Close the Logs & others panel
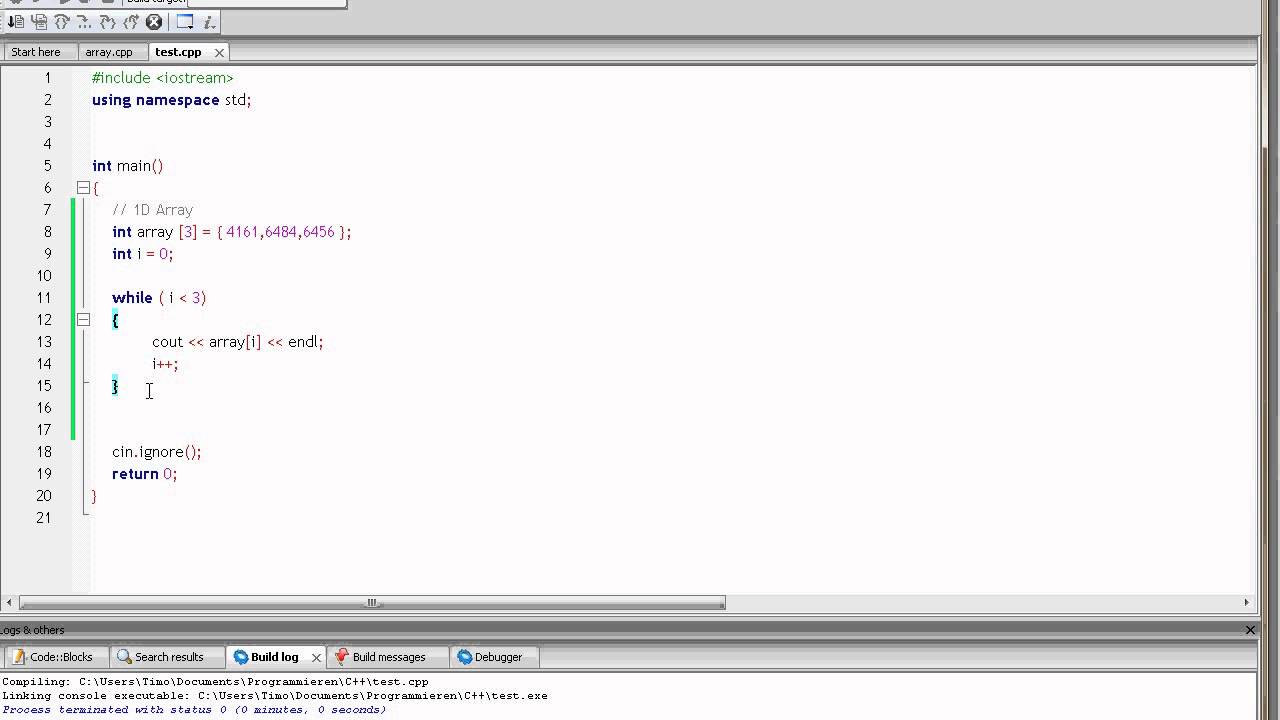The height and width of the screenshot is (720, 1280). tap(1250, 630)
